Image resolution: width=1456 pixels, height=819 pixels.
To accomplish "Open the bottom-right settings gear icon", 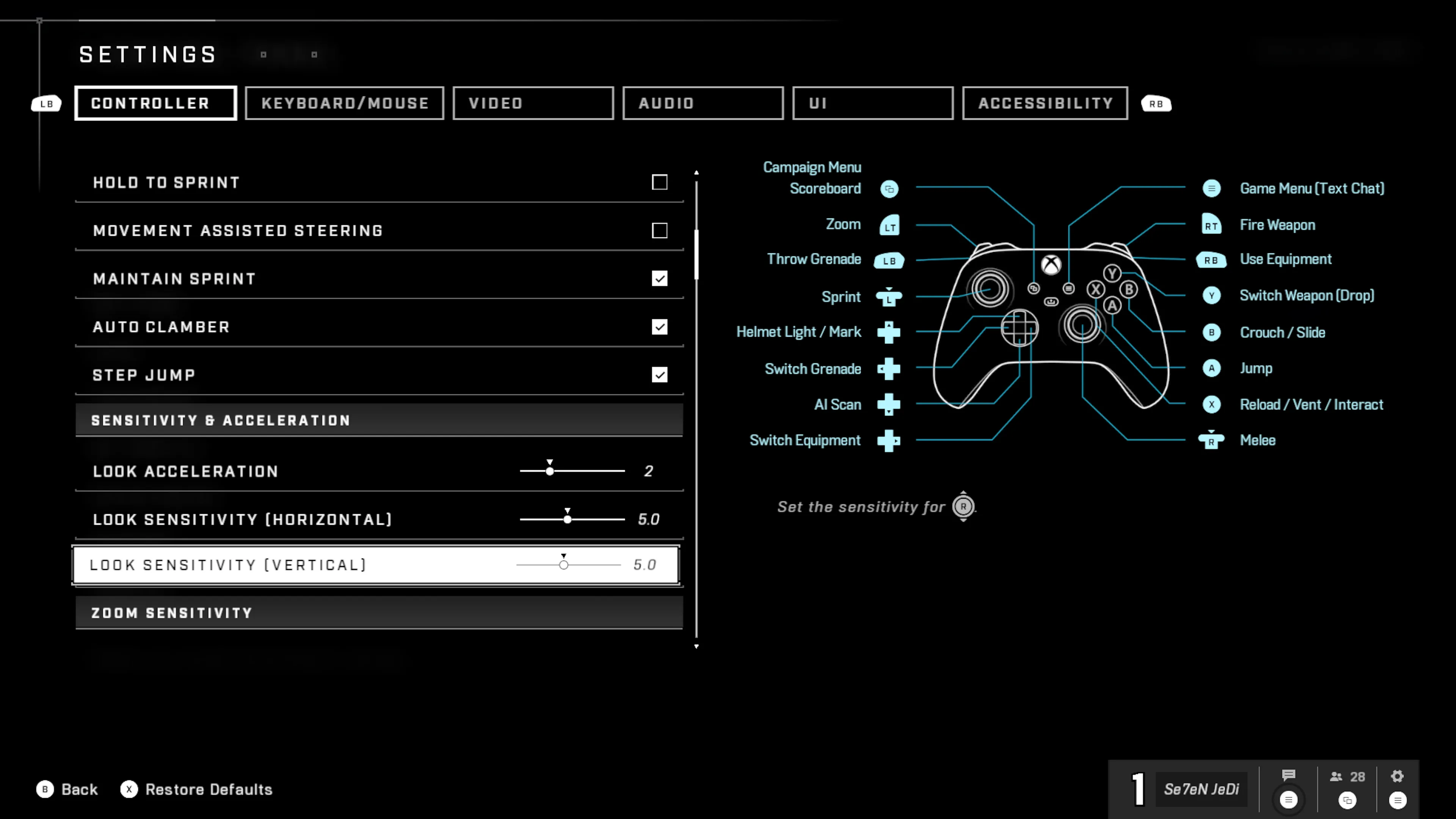I will 1397,777.
